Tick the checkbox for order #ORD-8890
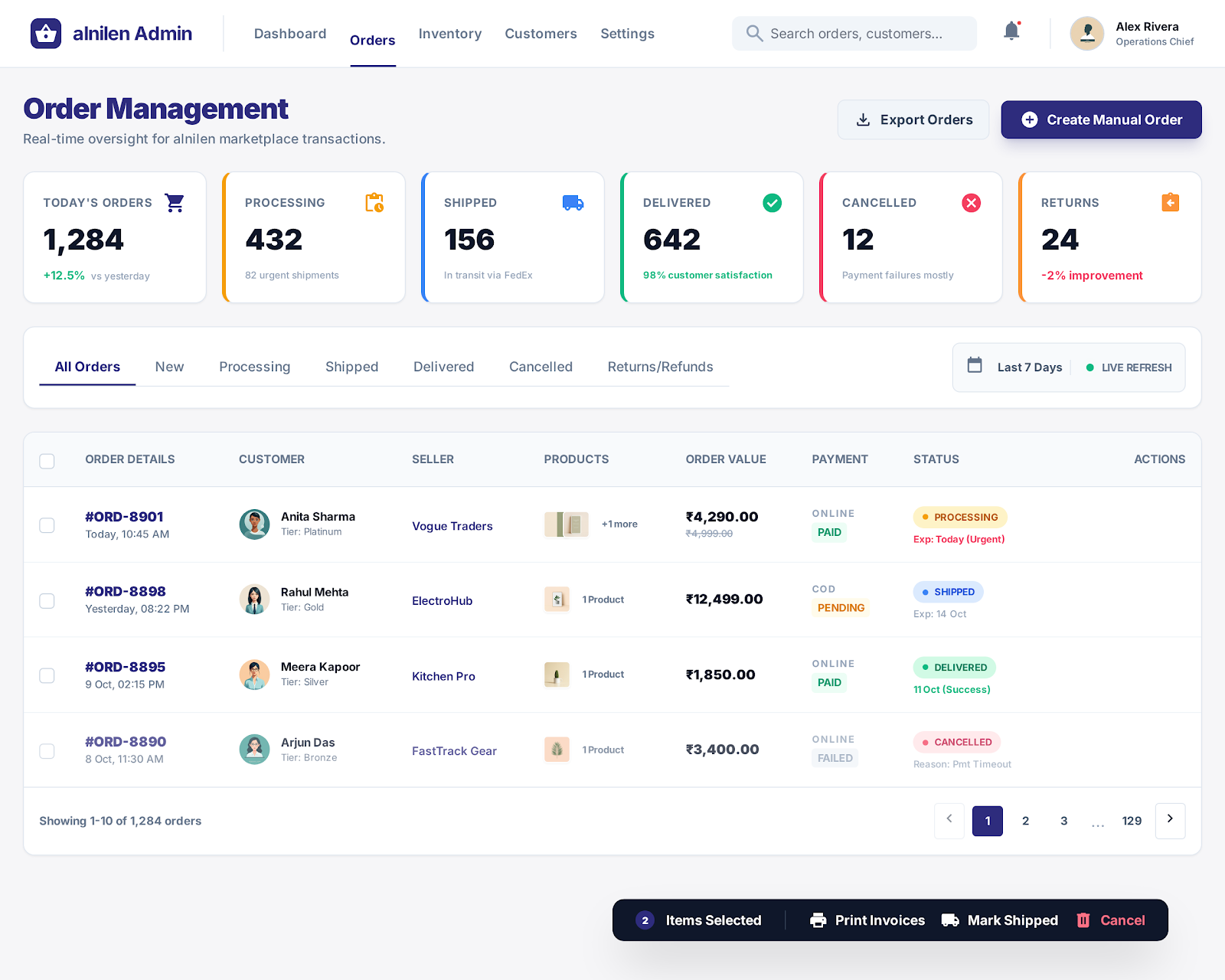The width and height of the screenshot is (1225, 980). pyautogui.click(x=47, y=751)
